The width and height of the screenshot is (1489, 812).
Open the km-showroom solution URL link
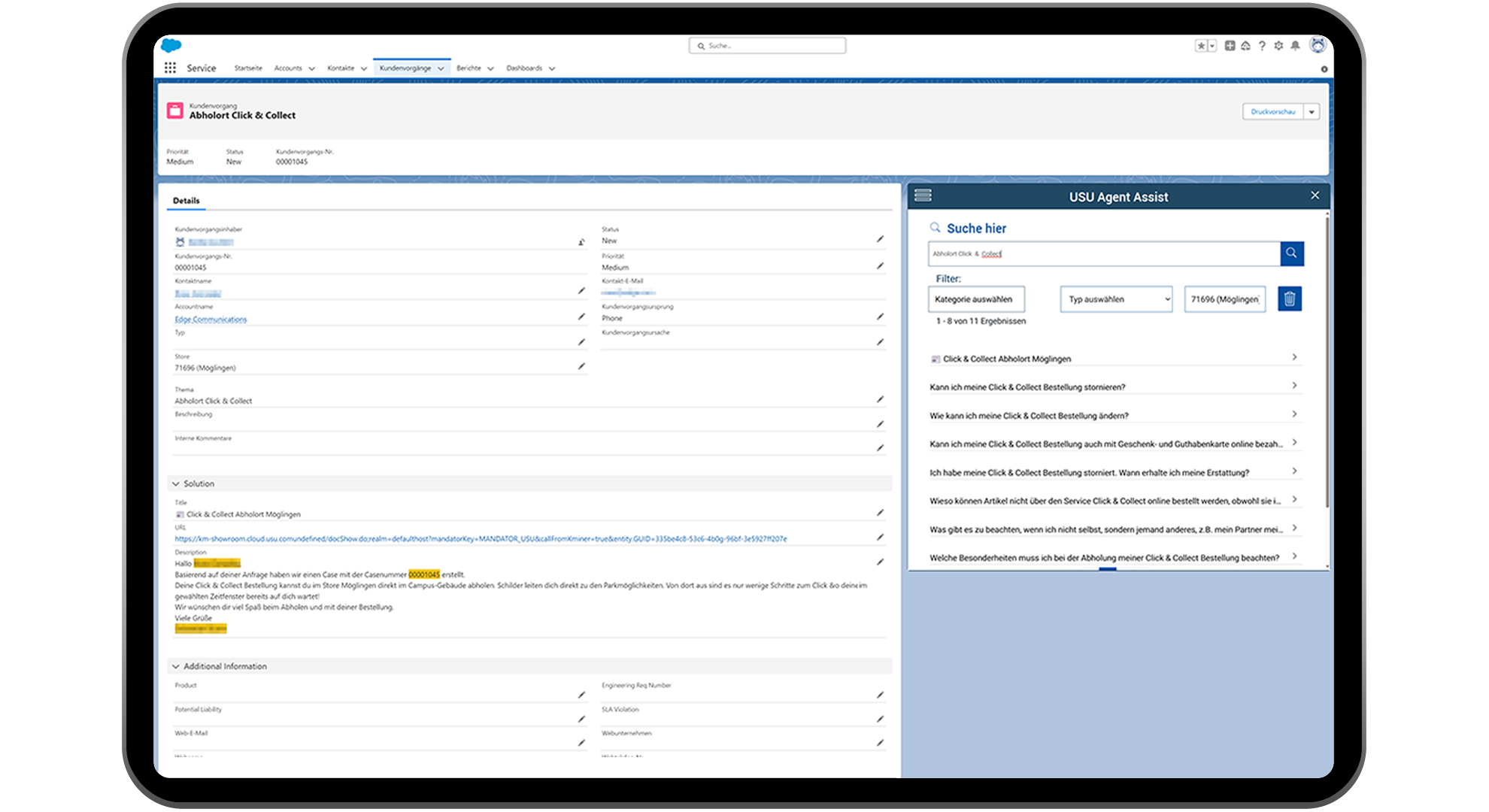pos(481,539)
